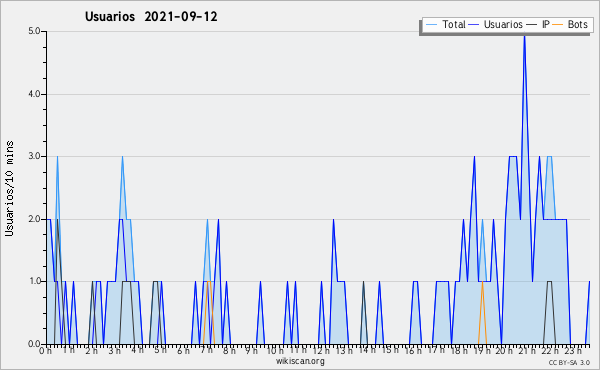The width and height of the screenshot is (600, 370).
Task: Click the chart title Usuarios 2021-09-12
Action: [151, 16]
